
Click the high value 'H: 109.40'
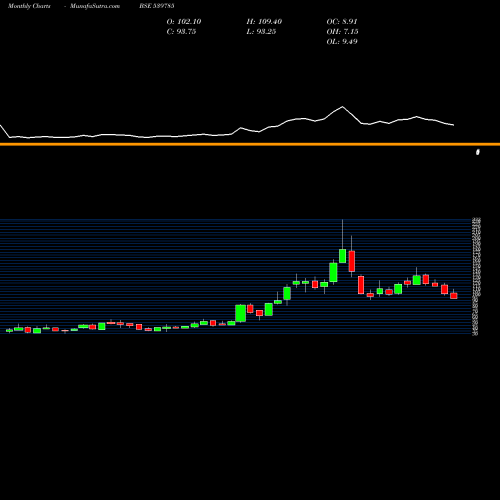point(264,22)
